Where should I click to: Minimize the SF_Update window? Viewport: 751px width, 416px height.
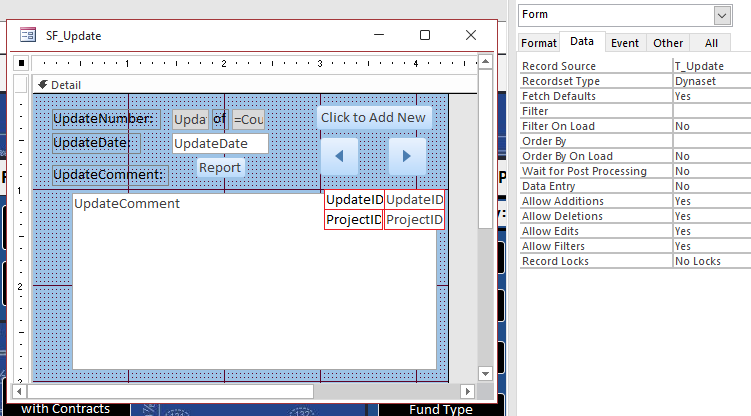[x=379, y=35]
